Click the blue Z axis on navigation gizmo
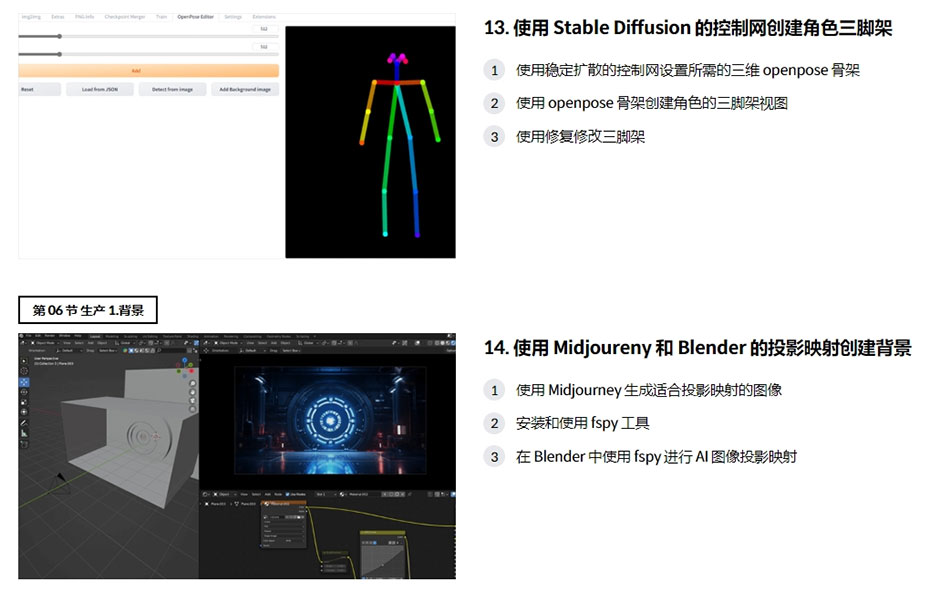Screen dimensions: 930x594 point(184,360)
